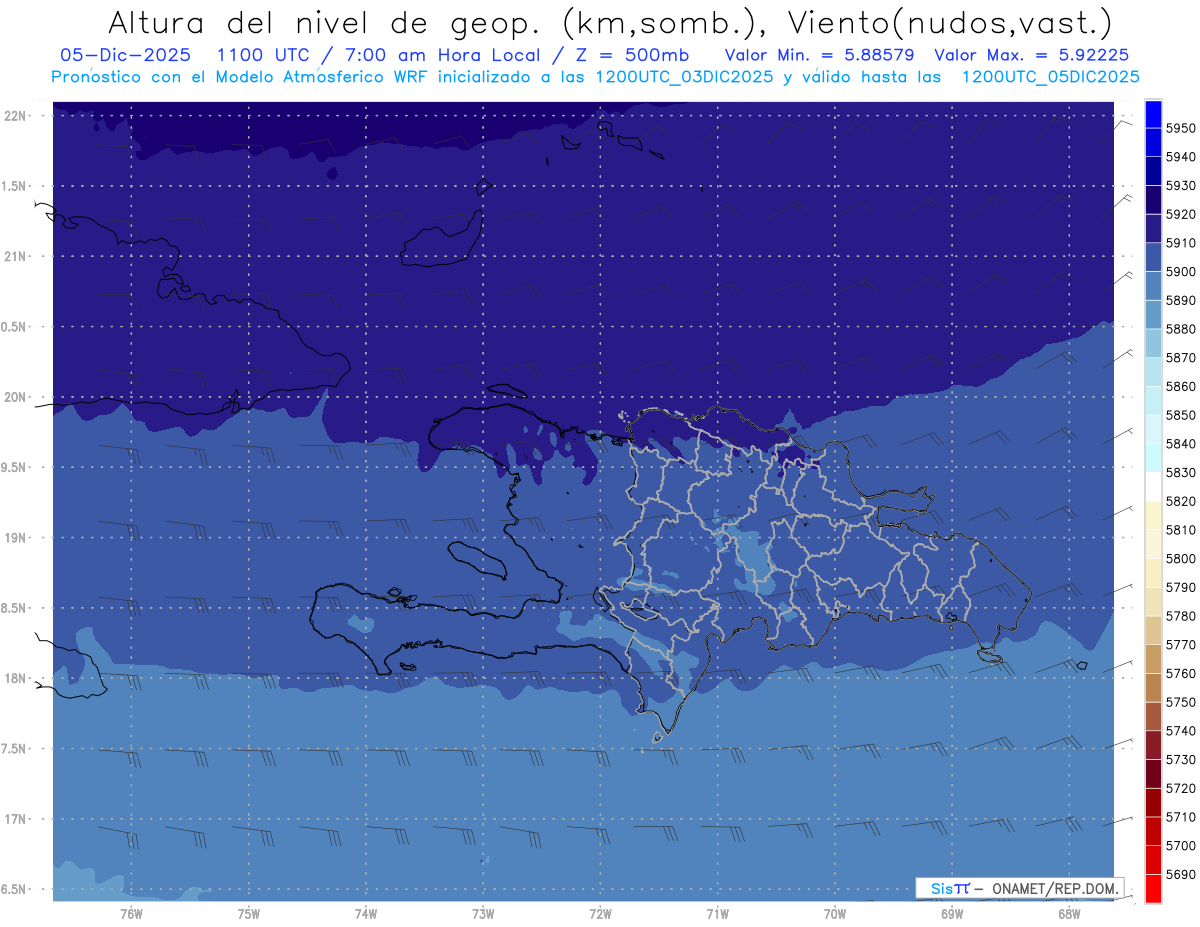Click the '5770' color bar value
1200x927 pixels.
tap(1180, 644)
